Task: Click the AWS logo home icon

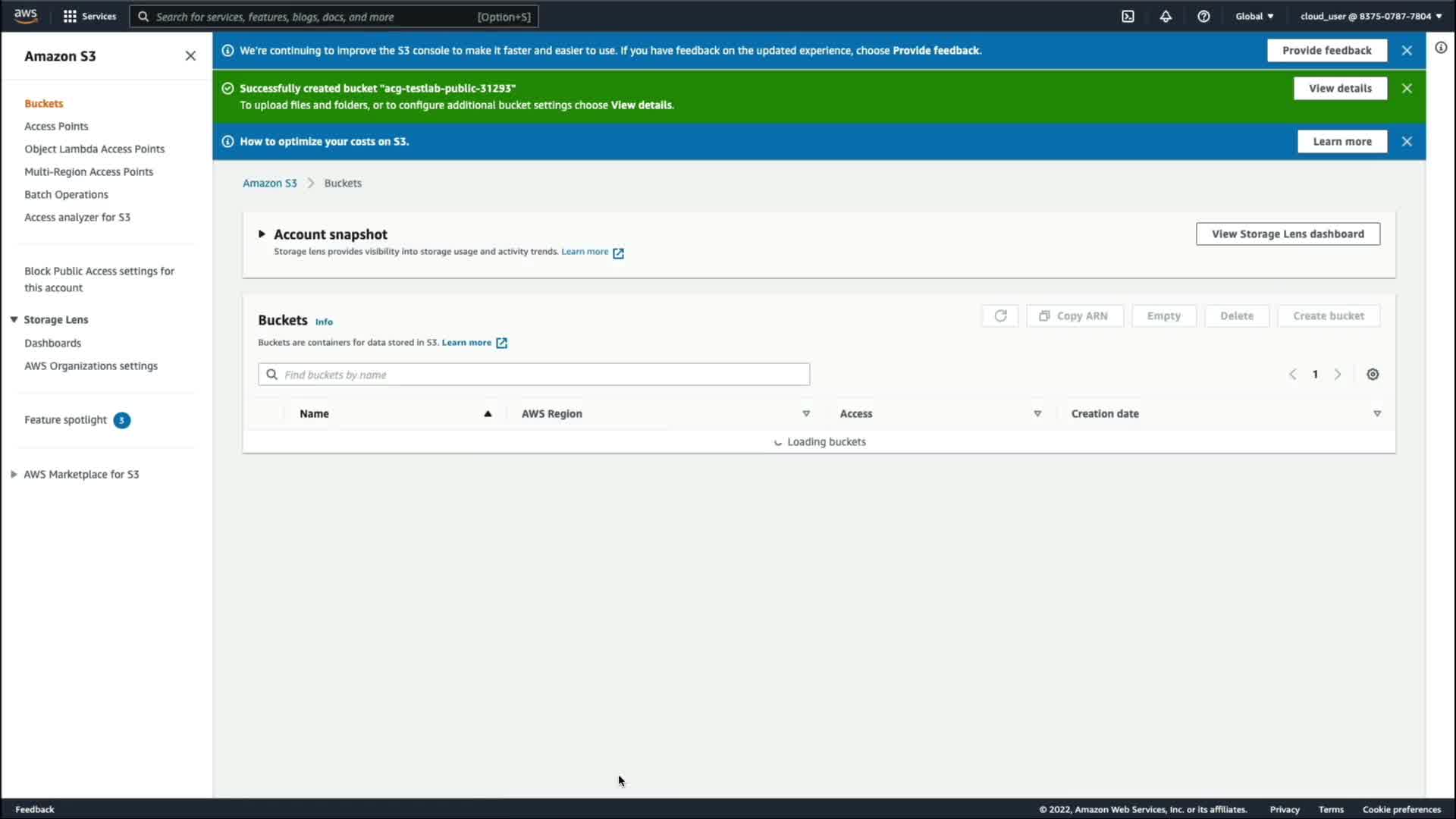Action: pyautogui.click(x=26, y=16)
